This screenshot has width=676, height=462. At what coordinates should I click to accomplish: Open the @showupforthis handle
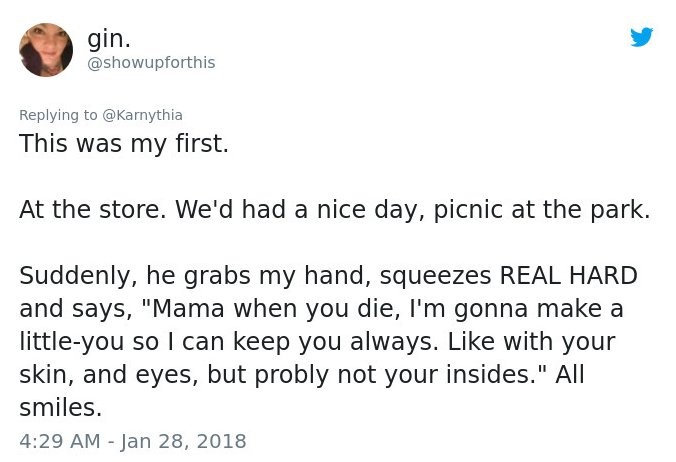[151, 63]
